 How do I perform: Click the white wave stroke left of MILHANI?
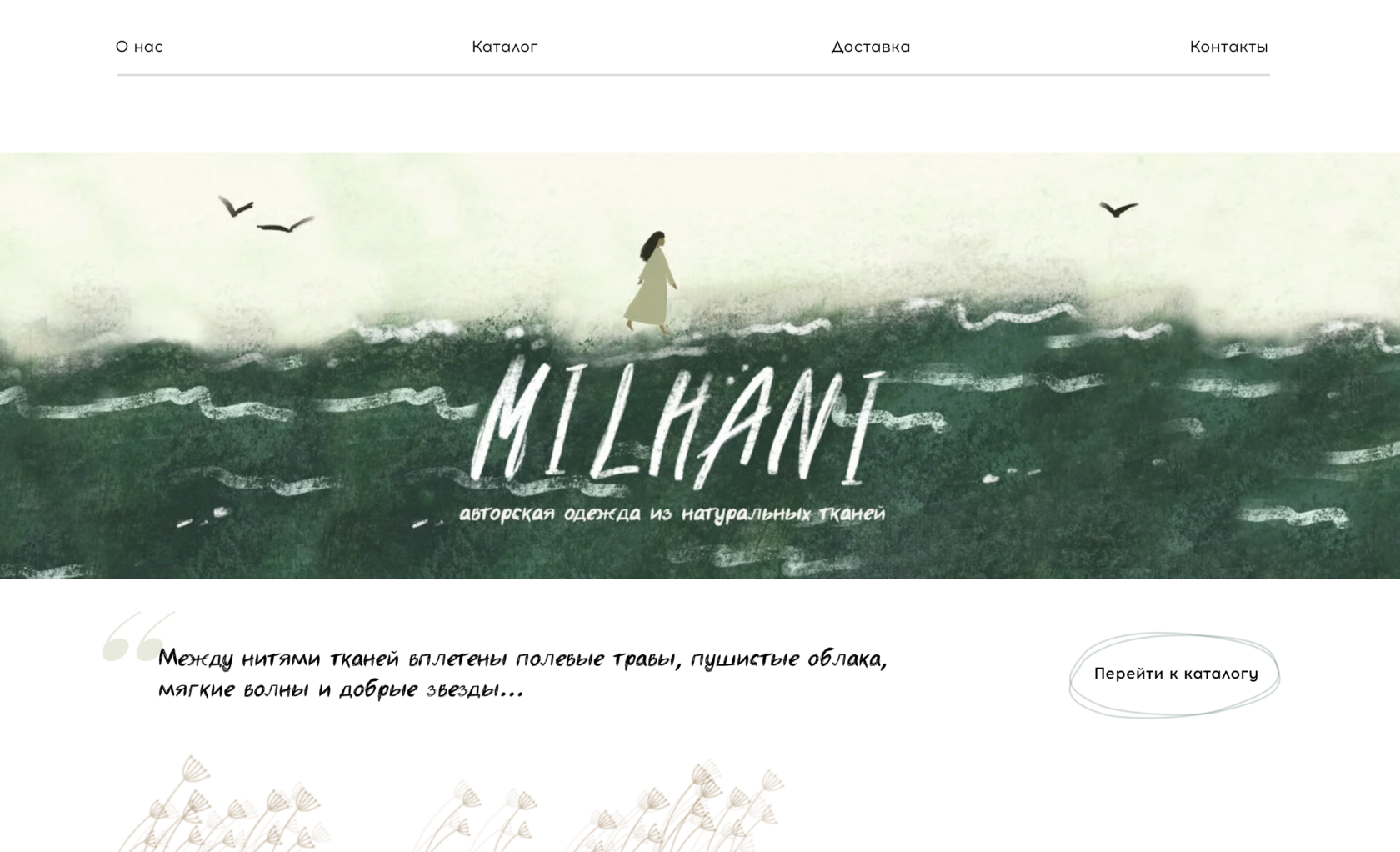(x=387, y=405)
